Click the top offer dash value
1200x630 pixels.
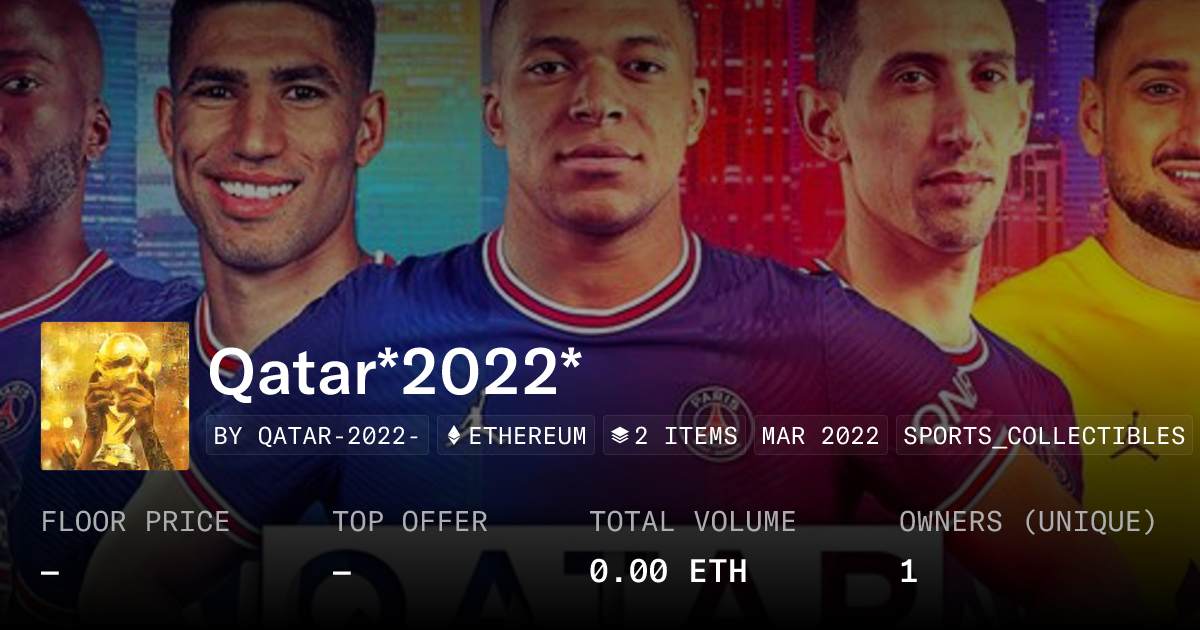tap(342, 572)
